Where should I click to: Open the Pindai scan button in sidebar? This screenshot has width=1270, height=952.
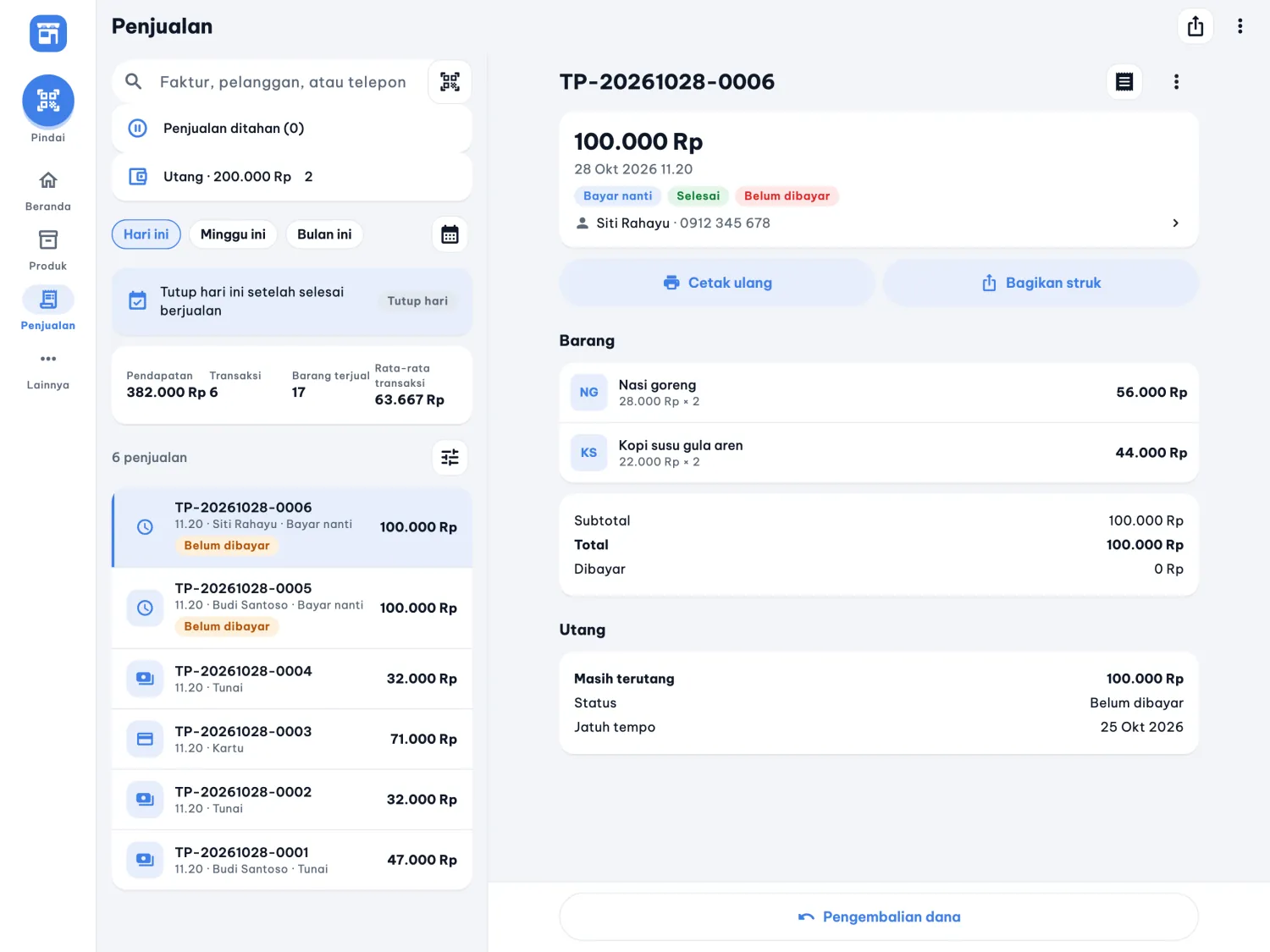click(48, 101)
